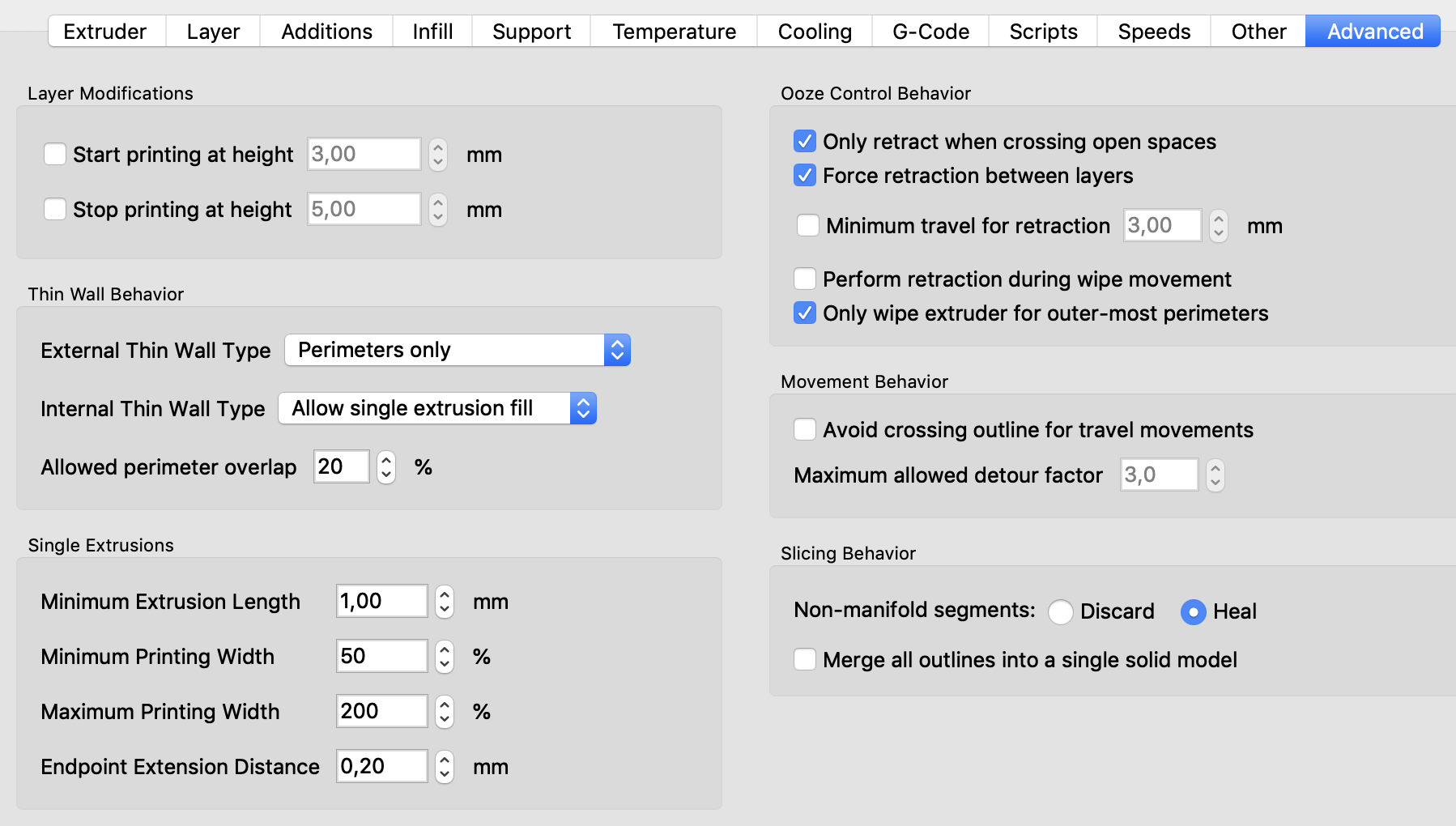Click the Maximum Printing Width stepper
Image resolution: width=1456 pixels, height=826 pixels.
click(445, 712)
